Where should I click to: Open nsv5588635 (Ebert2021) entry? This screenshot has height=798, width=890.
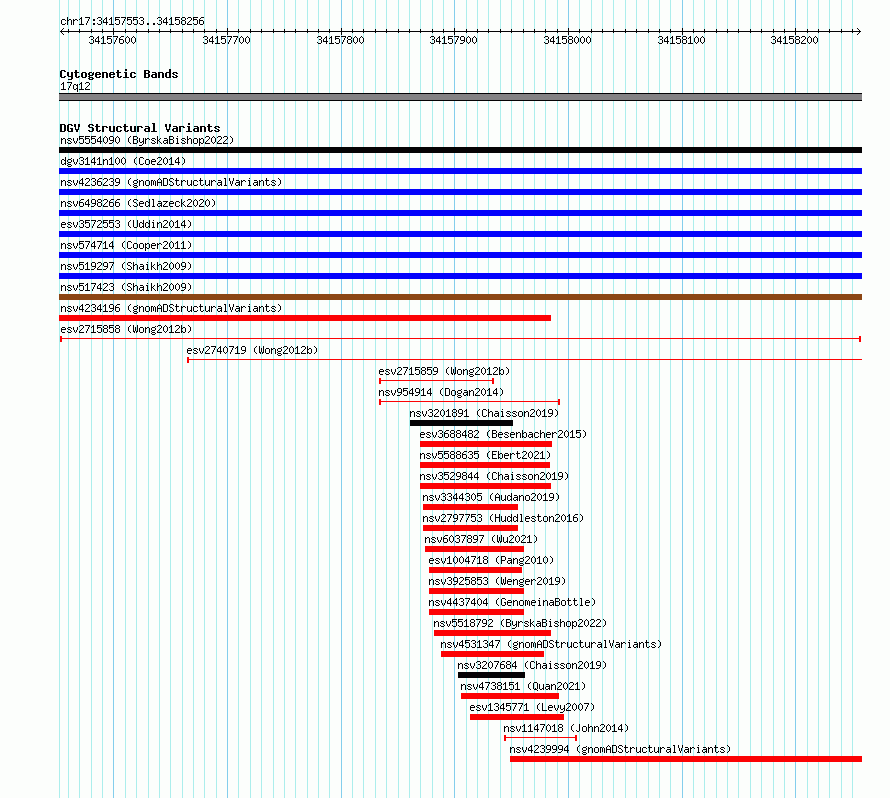(485, 455)
